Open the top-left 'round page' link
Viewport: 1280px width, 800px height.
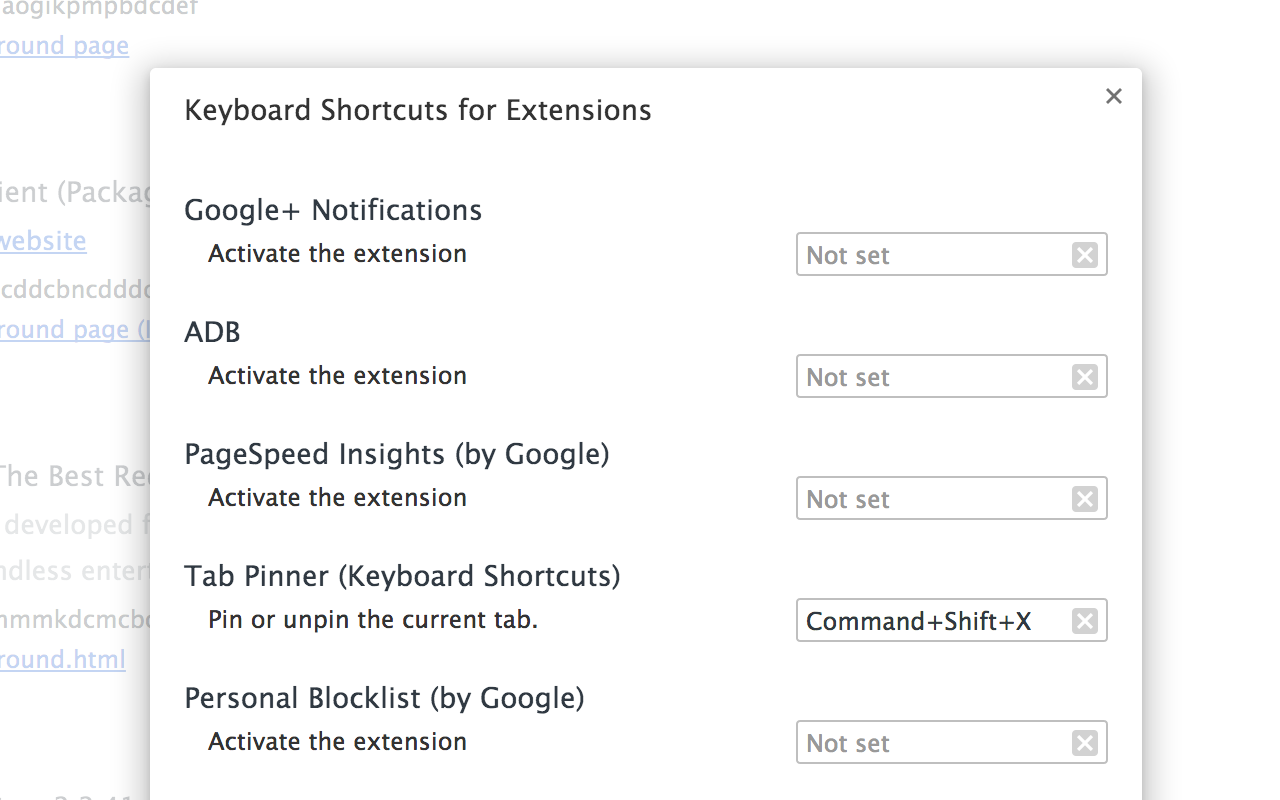(64, 45)
